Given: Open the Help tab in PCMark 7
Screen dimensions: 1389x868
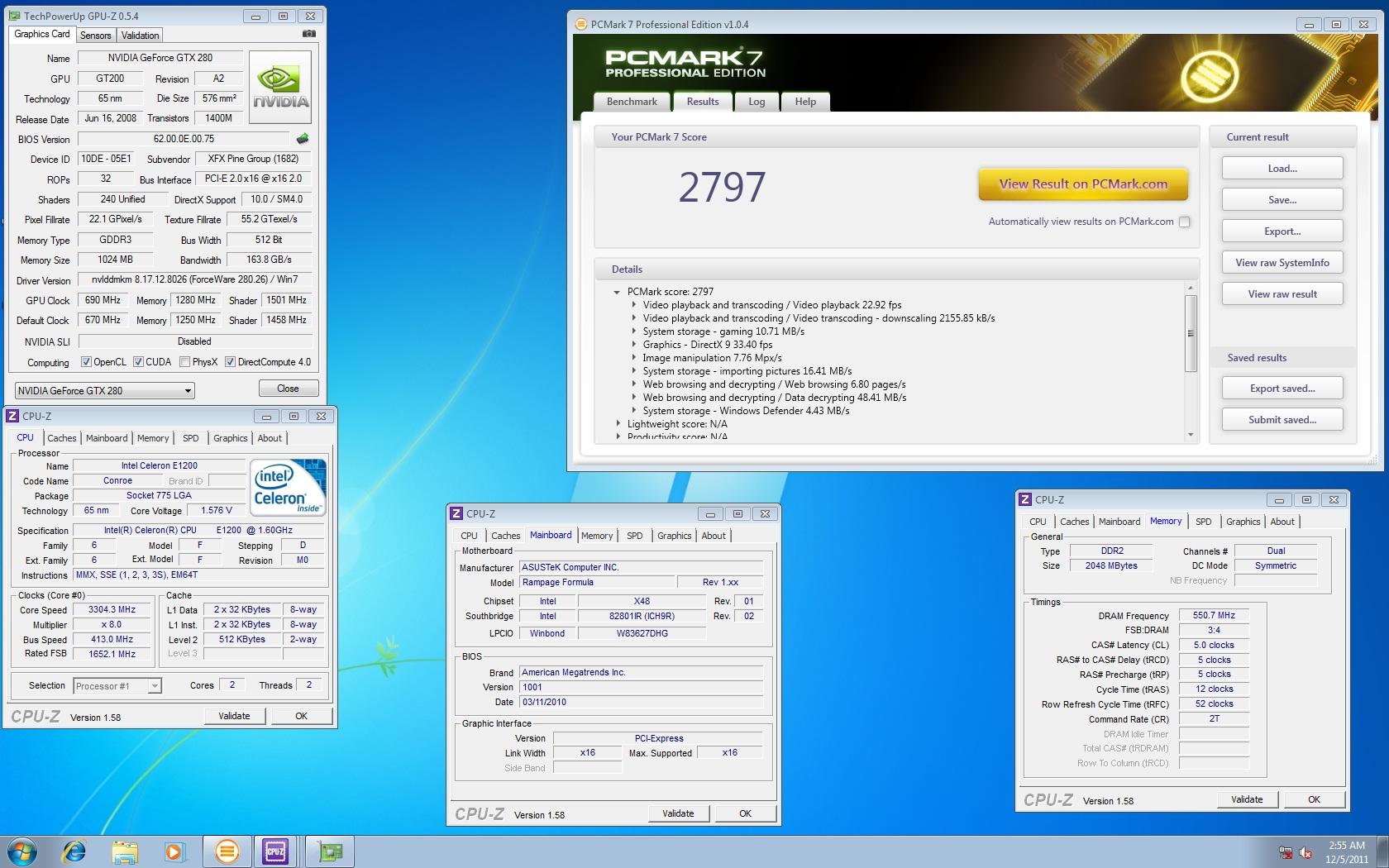Looking at the screenshot, I should pyautogui.click(x=805, y=102).
